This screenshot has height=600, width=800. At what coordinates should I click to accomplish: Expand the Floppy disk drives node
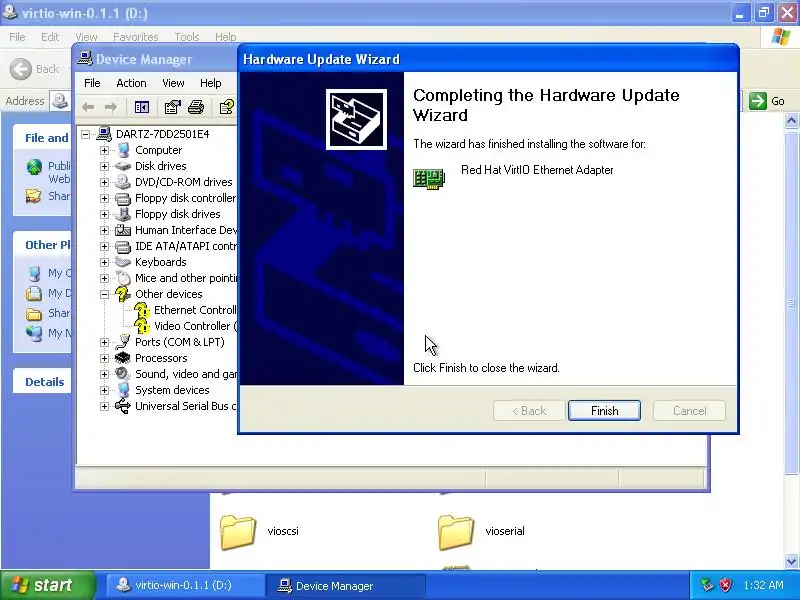coord(105,214)
